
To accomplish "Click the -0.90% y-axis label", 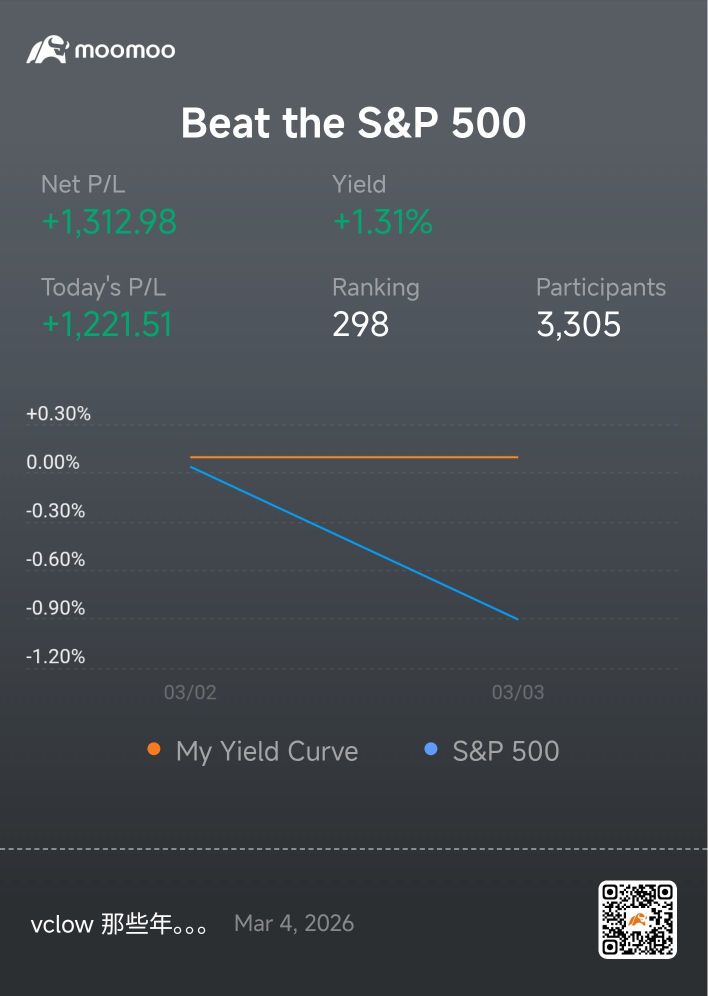I will 56,608.
